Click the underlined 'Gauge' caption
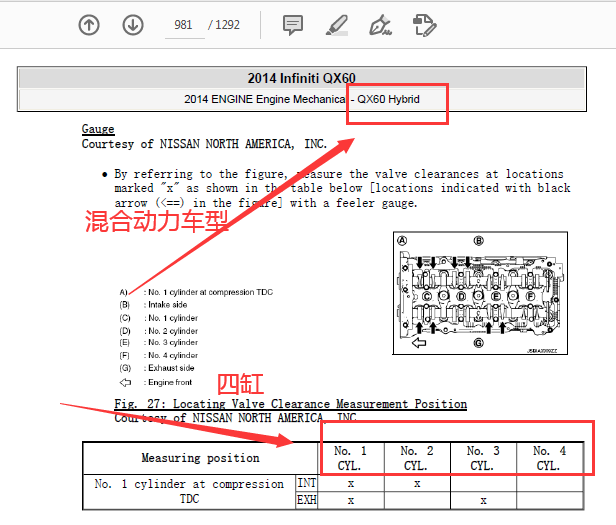This screenshot has width=616, height=525. [x=98, y=129]
